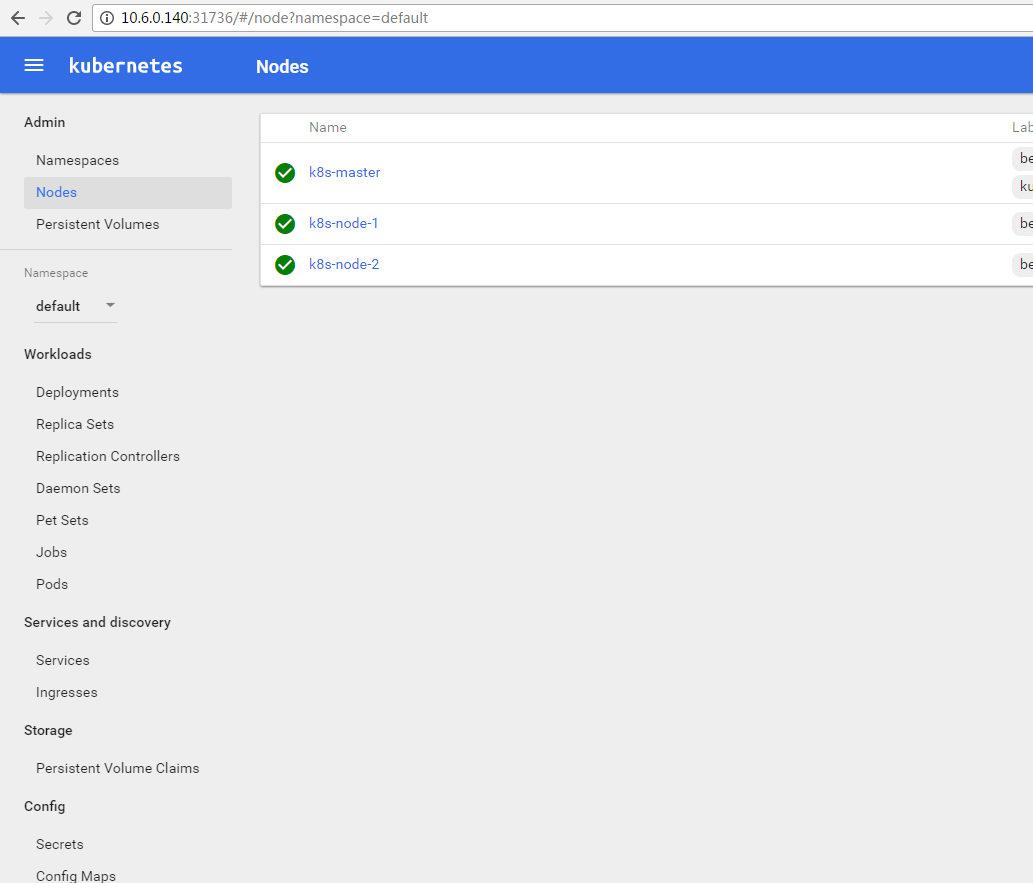
Task: Click the Admin section heading
Action: pyautogui.click(x=45, y=122)
